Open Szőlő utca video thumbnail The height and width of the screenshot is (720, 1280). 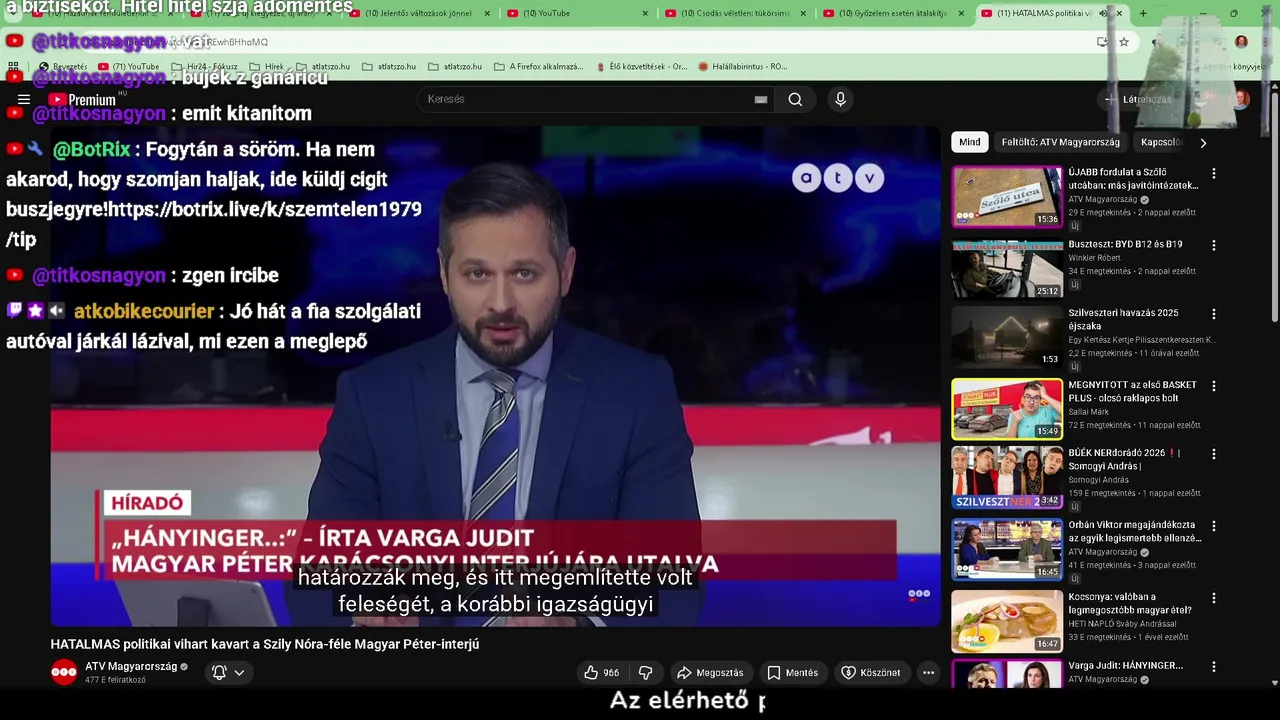1007,197
